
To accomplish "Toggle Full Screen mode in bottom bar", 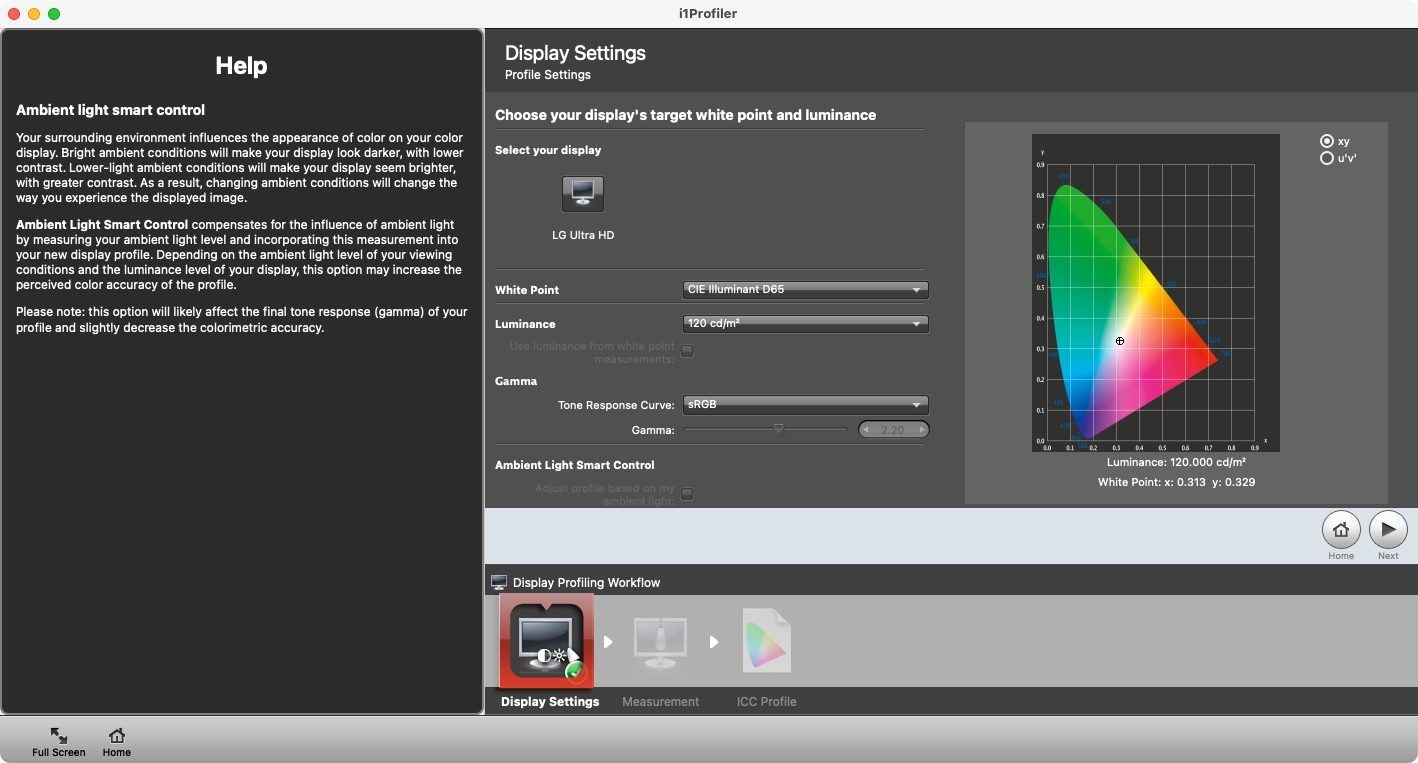I will [59, 741].
